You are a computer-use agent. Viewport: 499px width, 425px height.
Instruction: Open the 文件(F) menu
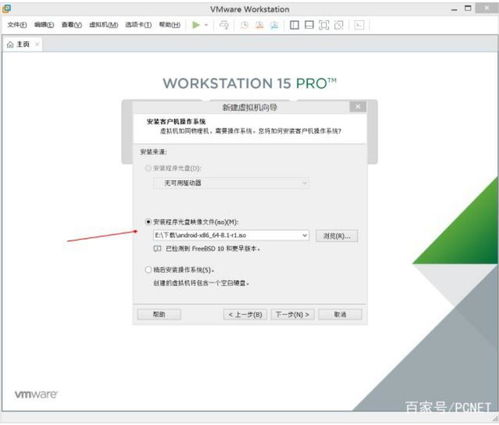(17, 25)
